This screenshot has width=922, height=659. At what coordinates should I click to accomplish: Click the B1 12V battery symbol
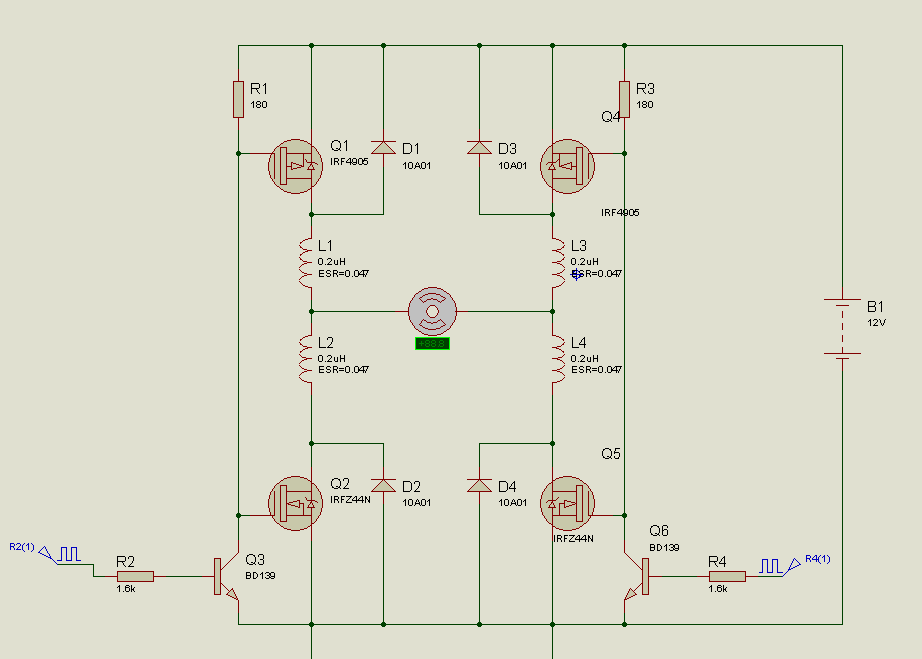tap(842, 327)
